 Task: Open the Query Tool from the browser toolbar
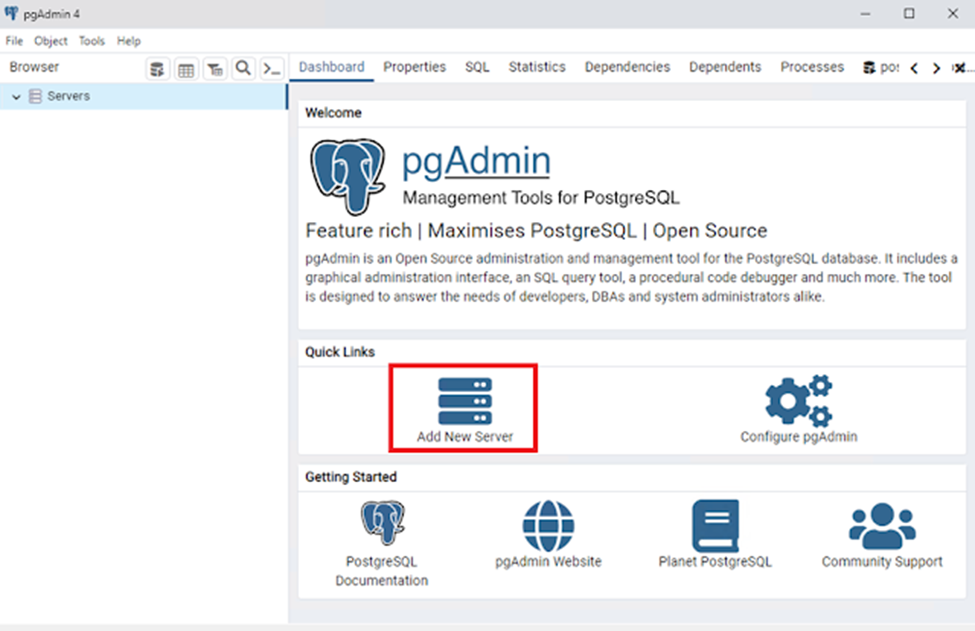tap(157, 67)
